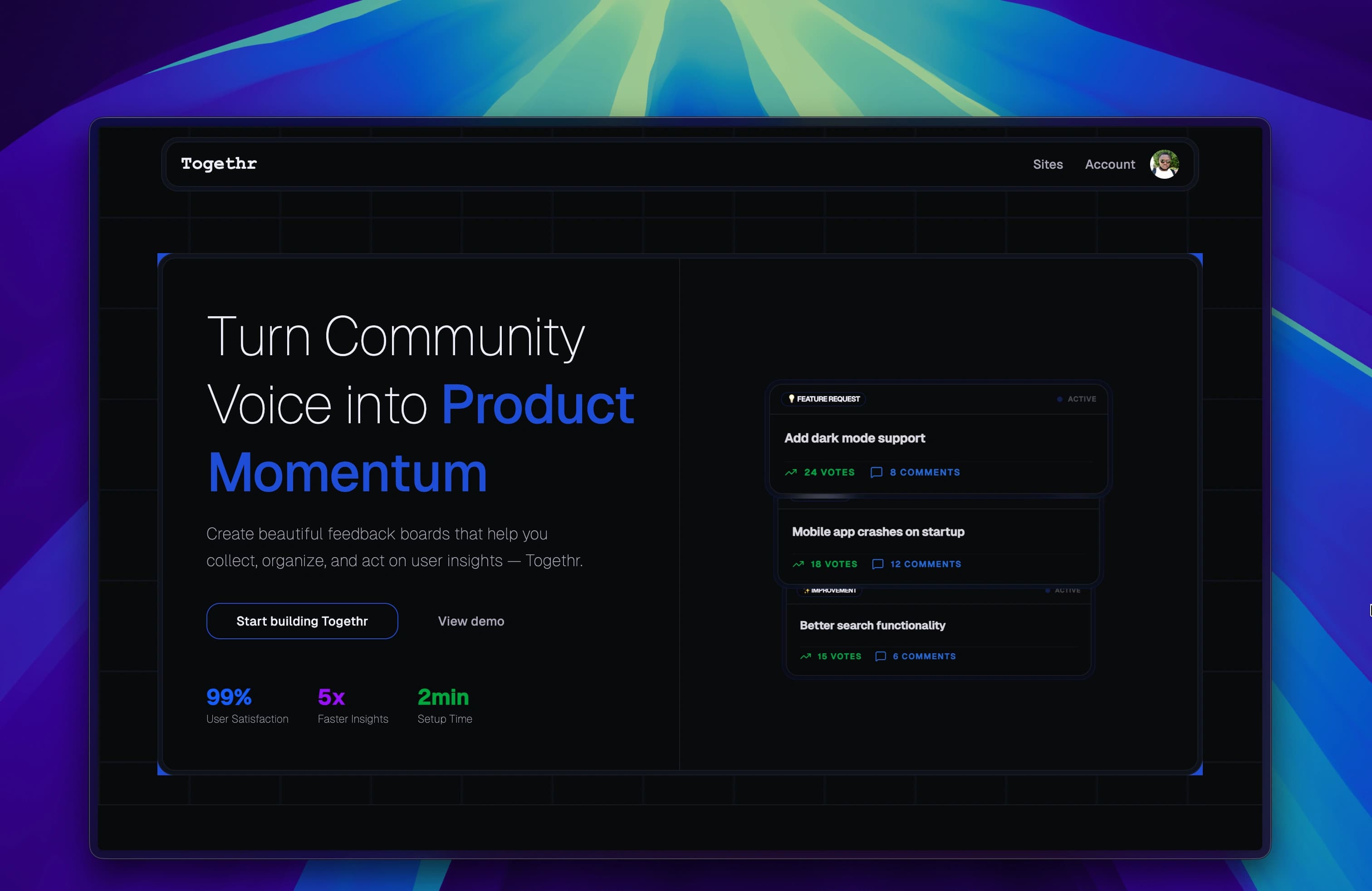Click the trending-up icon beside 24 votes
The height and width of the screenshot is (891, 1372).
[x=791, y=472]
